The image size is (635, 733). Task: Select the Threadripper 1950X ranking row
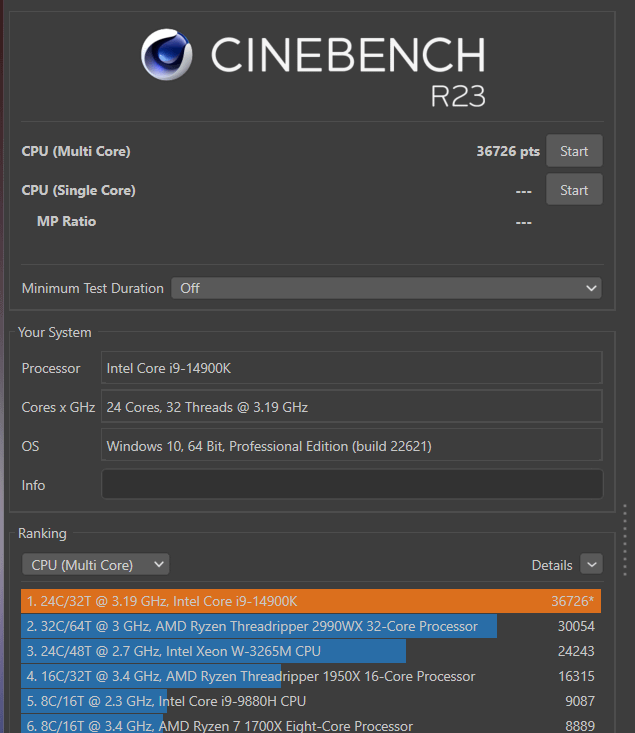point(311,676)
